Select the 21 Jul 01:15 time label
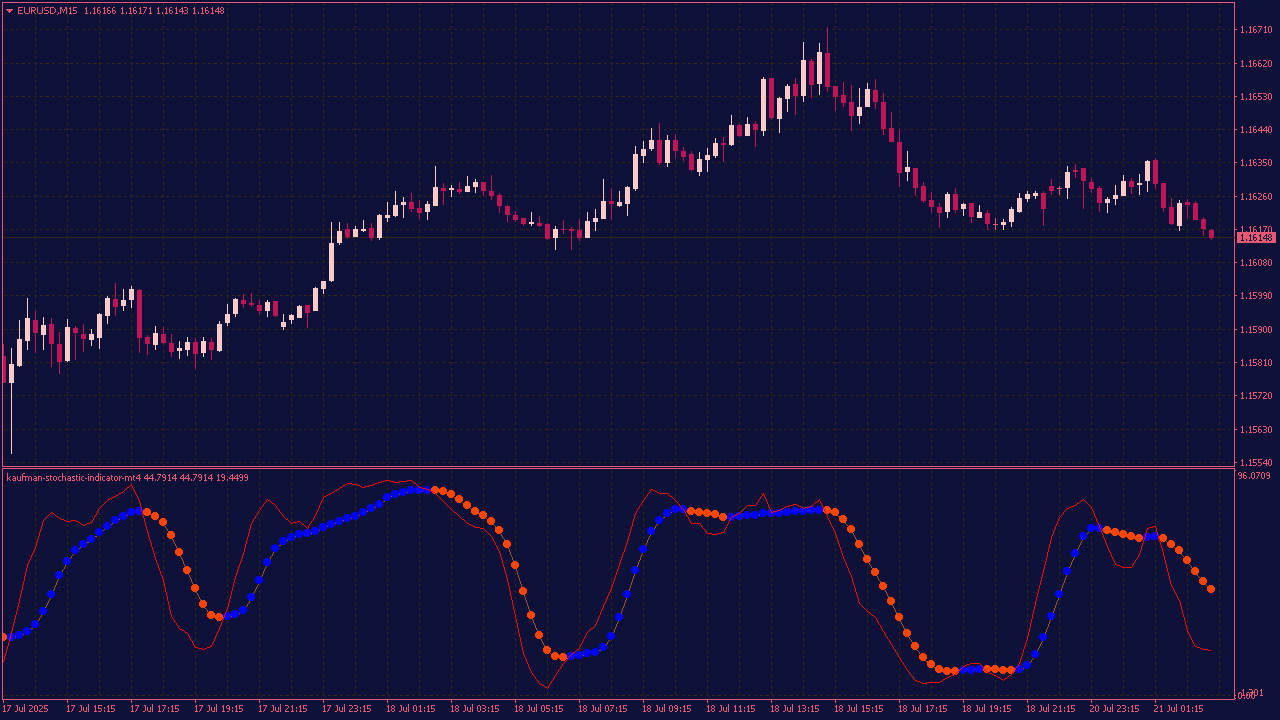The image size is (1280, 720). (1179, 709)
